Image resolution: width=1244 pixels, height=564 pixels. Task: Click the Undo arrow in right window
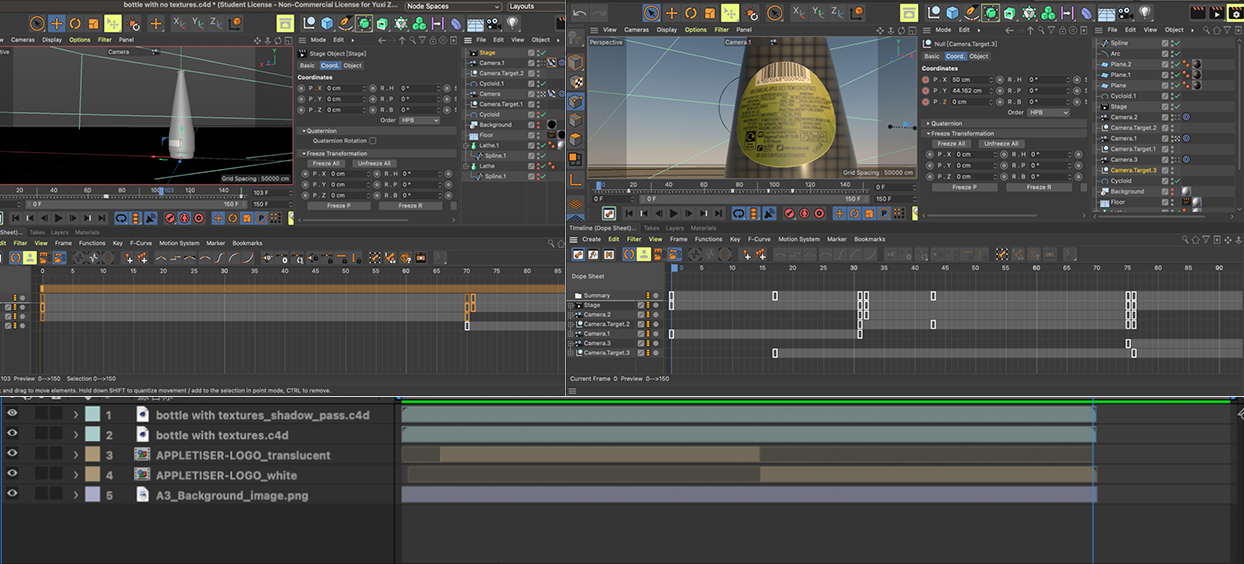tap(579, 13)
